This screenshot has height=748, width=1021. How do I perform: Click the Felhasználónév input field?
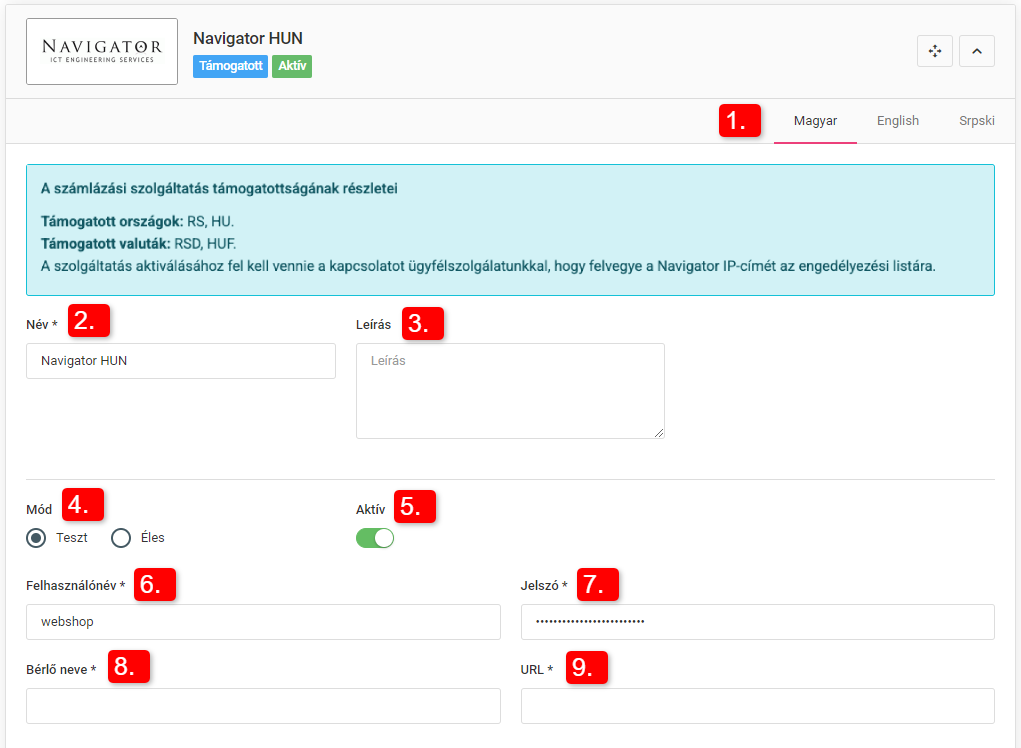[263, 622]
